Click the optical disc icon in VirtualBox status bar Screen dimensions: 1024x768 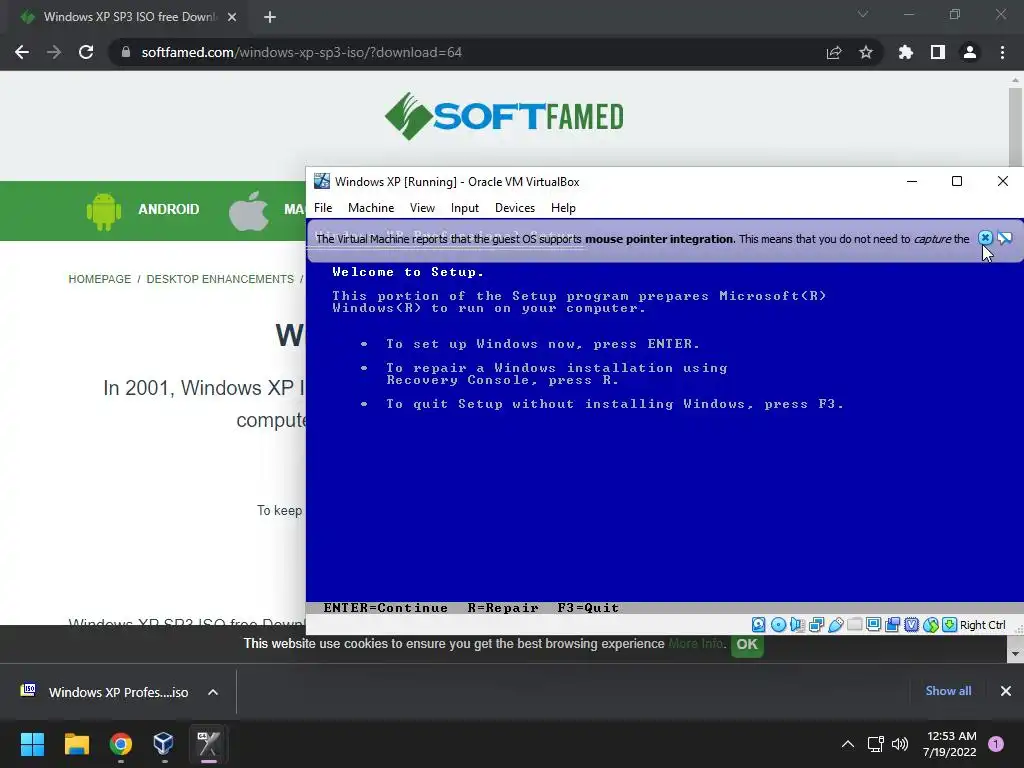click(778, 625)
